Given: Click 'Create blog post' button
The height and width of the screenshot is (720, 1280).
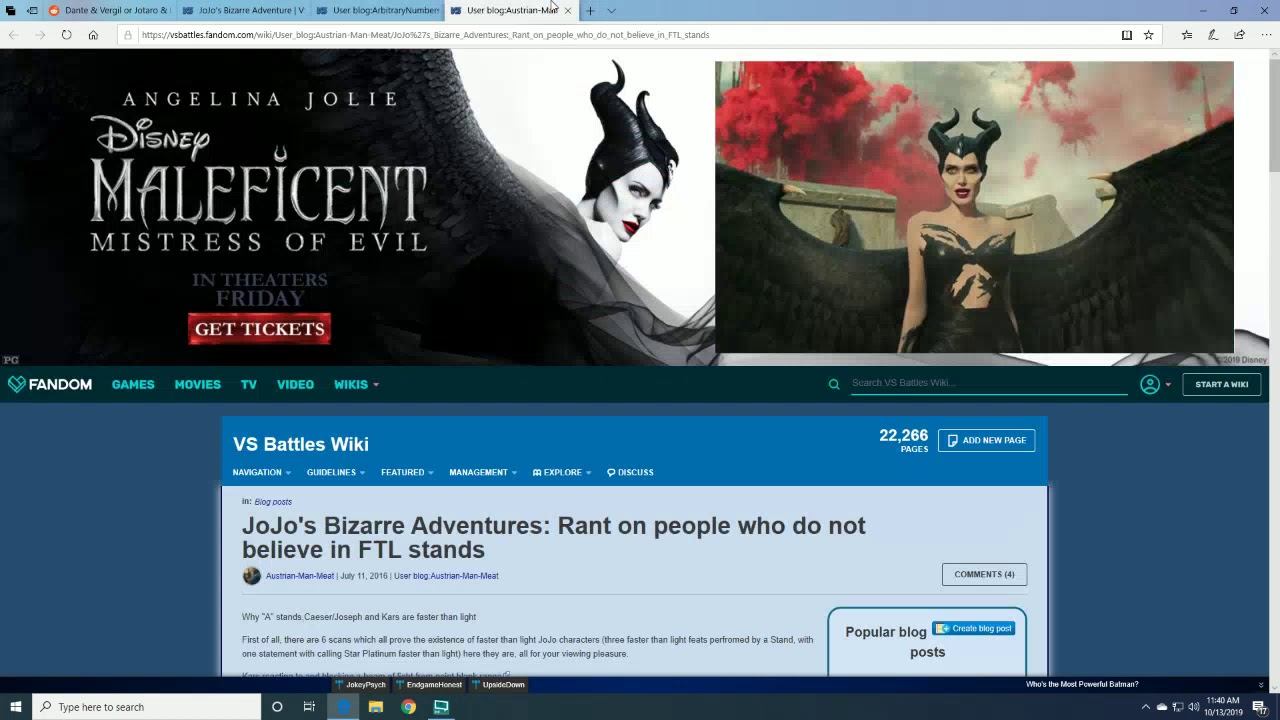Looking at the screenshot, I should pyautogui.click(x=973, y=628).
